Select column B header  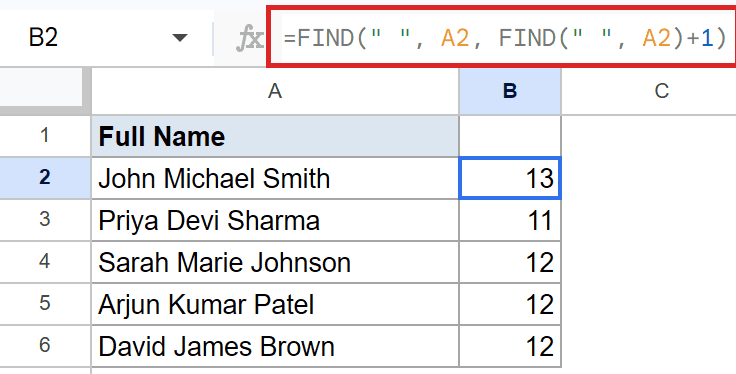click(510, 91)
